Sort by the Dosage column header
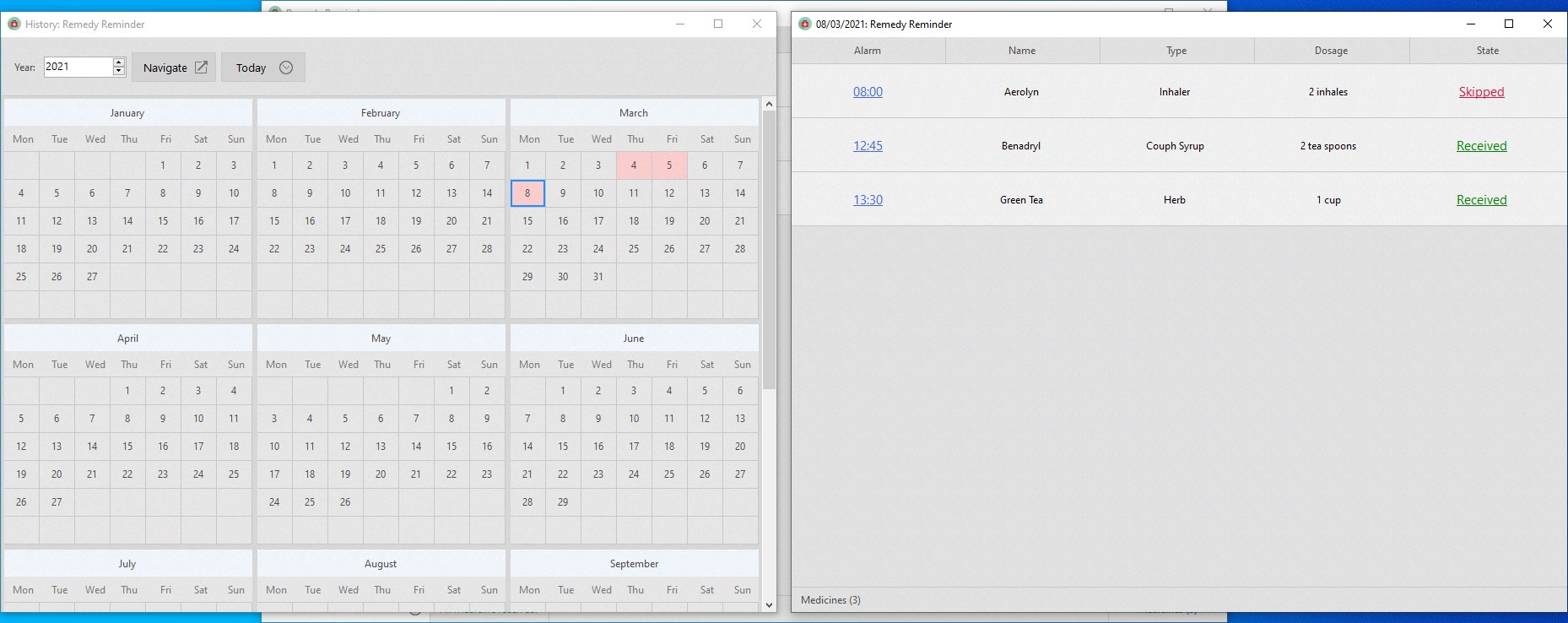The width and height of the screenshot is (1568, 623). [1331, 51]
